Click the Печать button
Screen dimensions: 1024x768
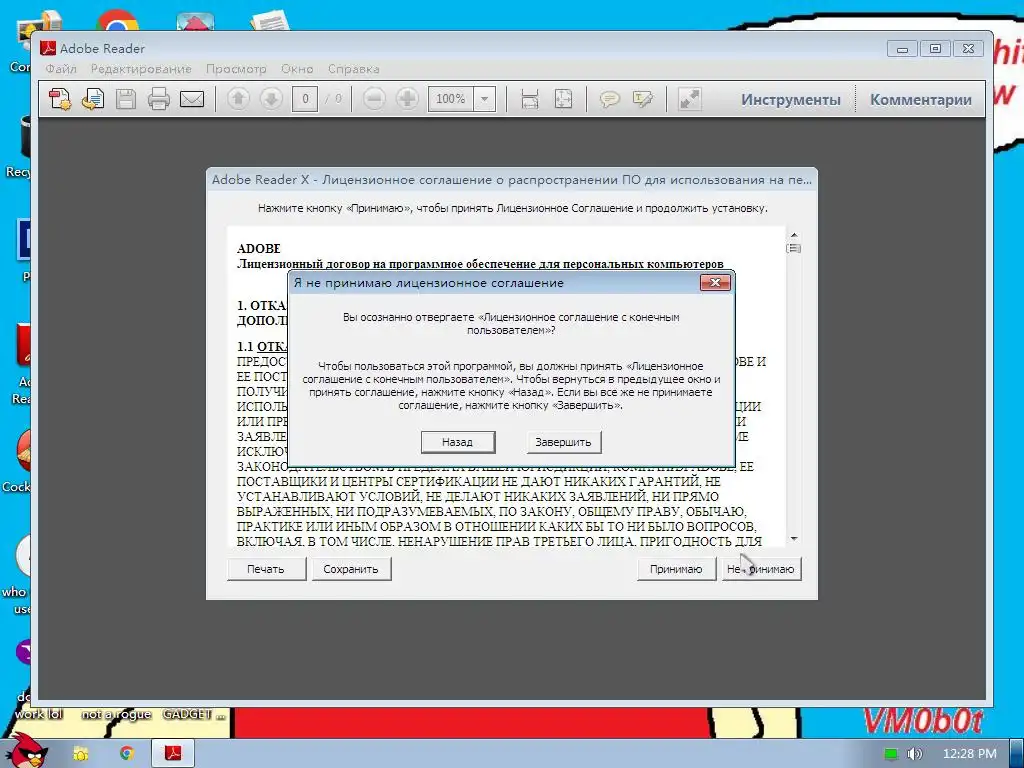[266, 569]
